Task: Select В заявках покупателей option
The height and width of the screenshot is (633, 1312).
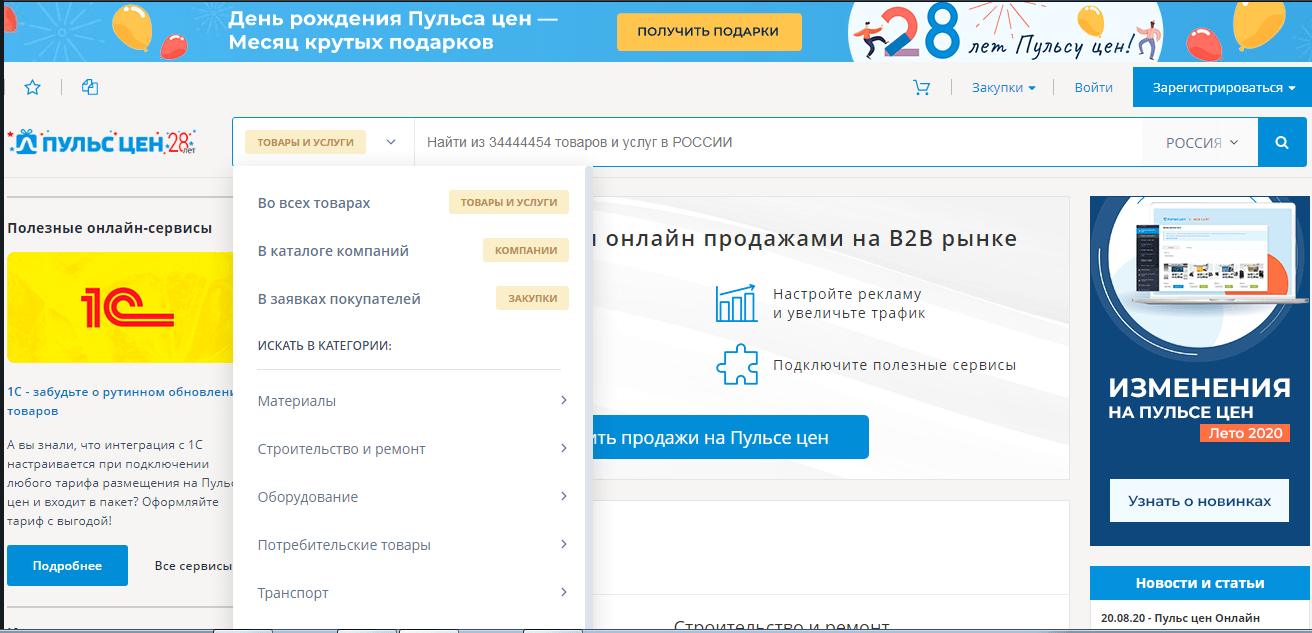Action: (411, 299)
